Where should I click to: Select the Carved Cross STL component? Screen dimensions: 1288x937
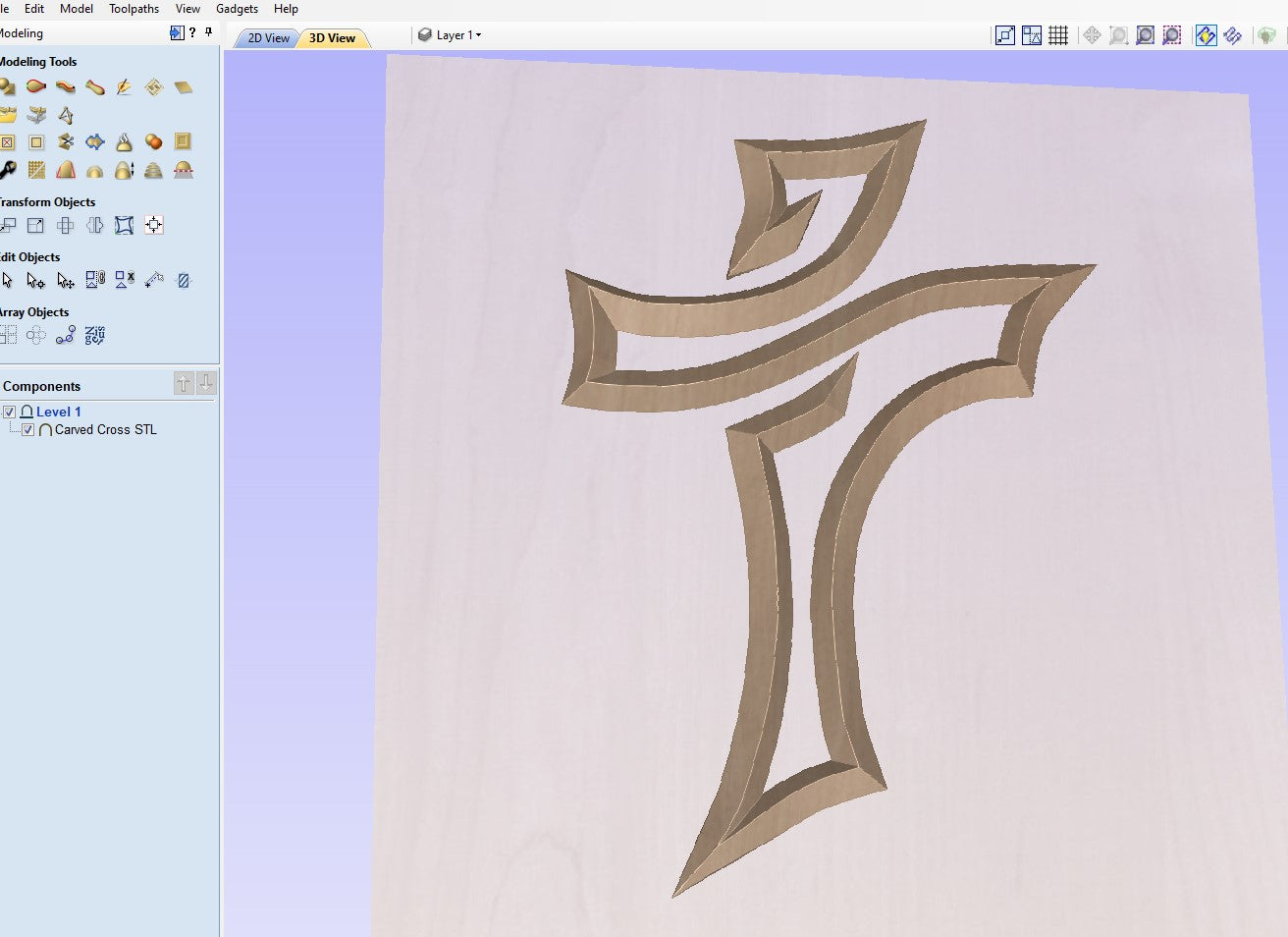tap(105, 429)
